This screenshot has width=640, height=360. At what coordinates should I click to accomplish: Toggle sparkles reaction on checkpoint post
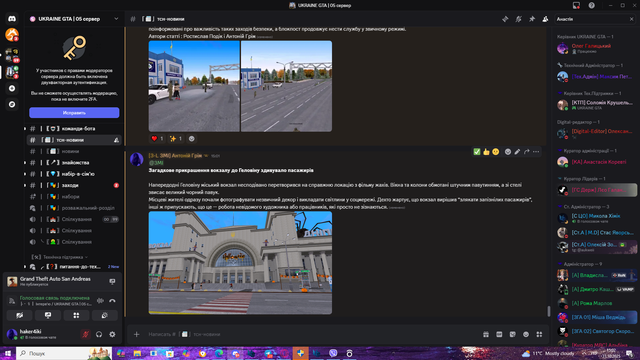pos(176,139)
